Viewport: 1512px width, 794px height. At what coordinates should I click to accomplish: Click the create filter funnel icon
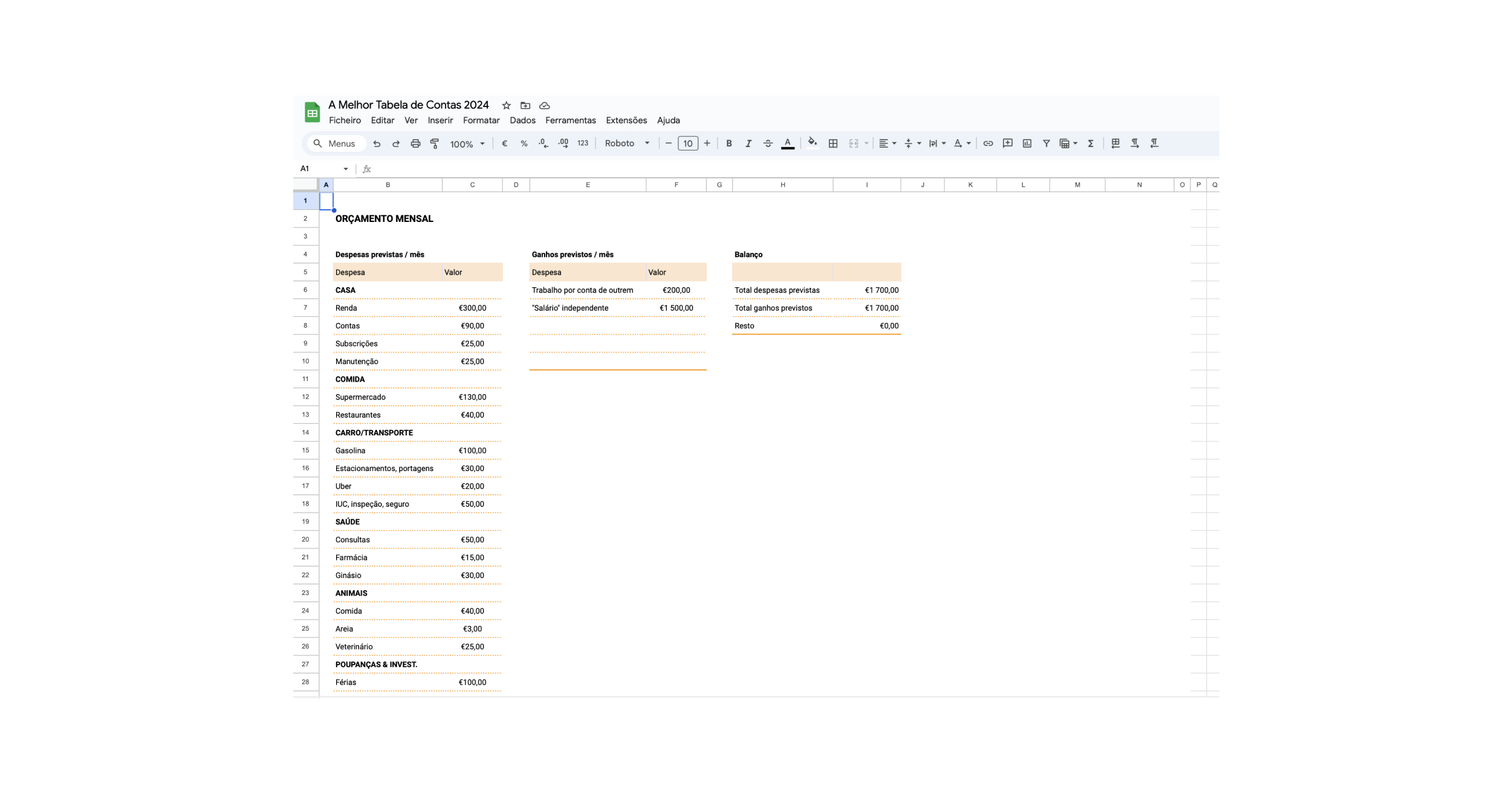pyautogui.click(x=1046, y=143)
